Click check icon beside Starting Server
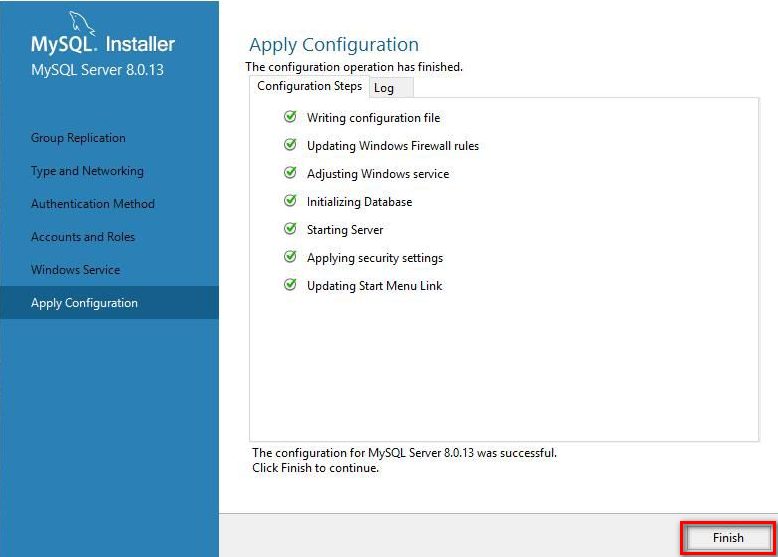The height and width of the screenshot is (557, 778). (290, 229)
